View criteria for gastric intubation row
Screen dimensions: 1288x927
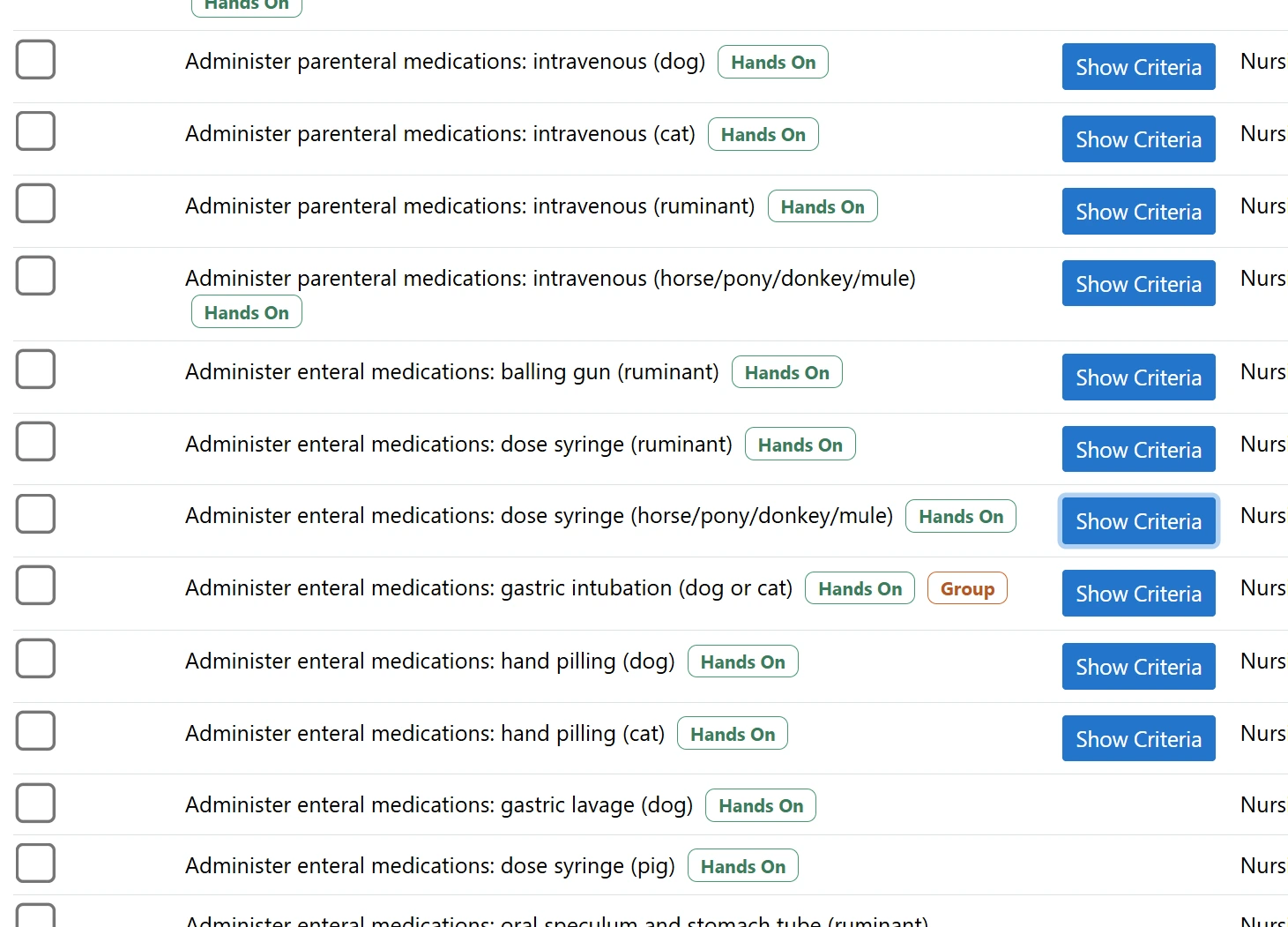click(1138, 594)
